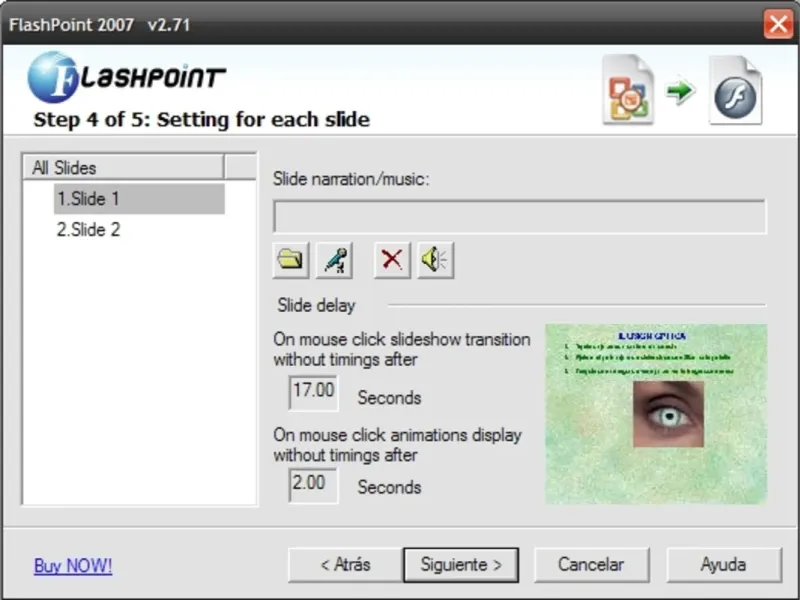The width and height of the screenshot is (800, 600).
Task: Play narration with the speaker icon
Action: 435,260
